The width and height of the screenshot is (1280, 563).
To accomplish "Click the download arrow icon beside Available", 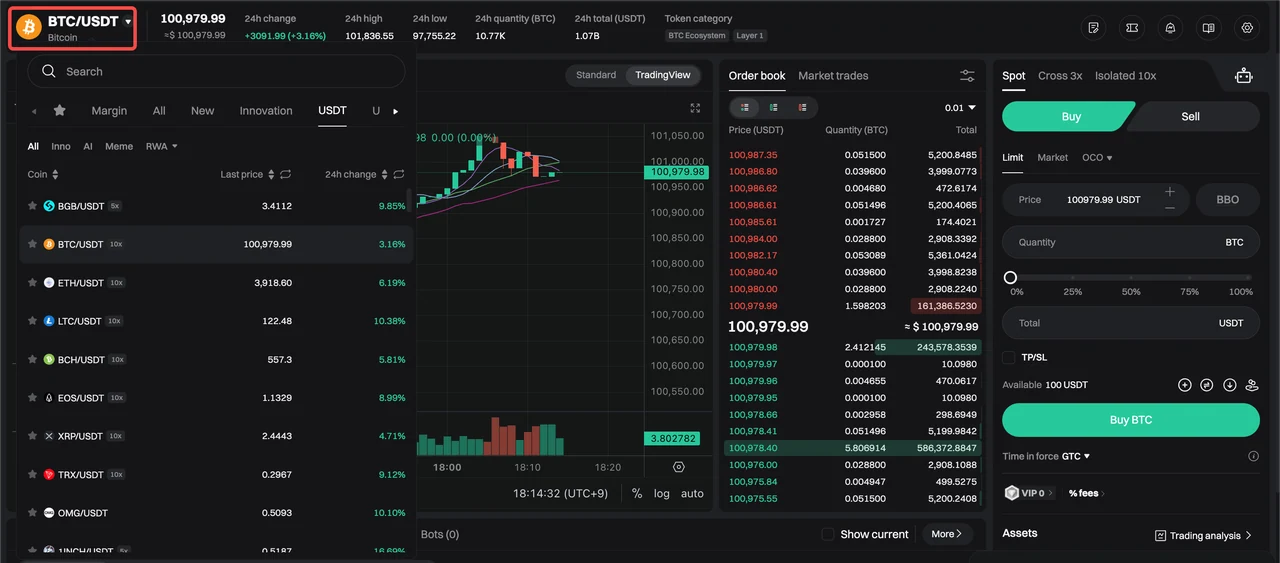I will click(1230, 385).
